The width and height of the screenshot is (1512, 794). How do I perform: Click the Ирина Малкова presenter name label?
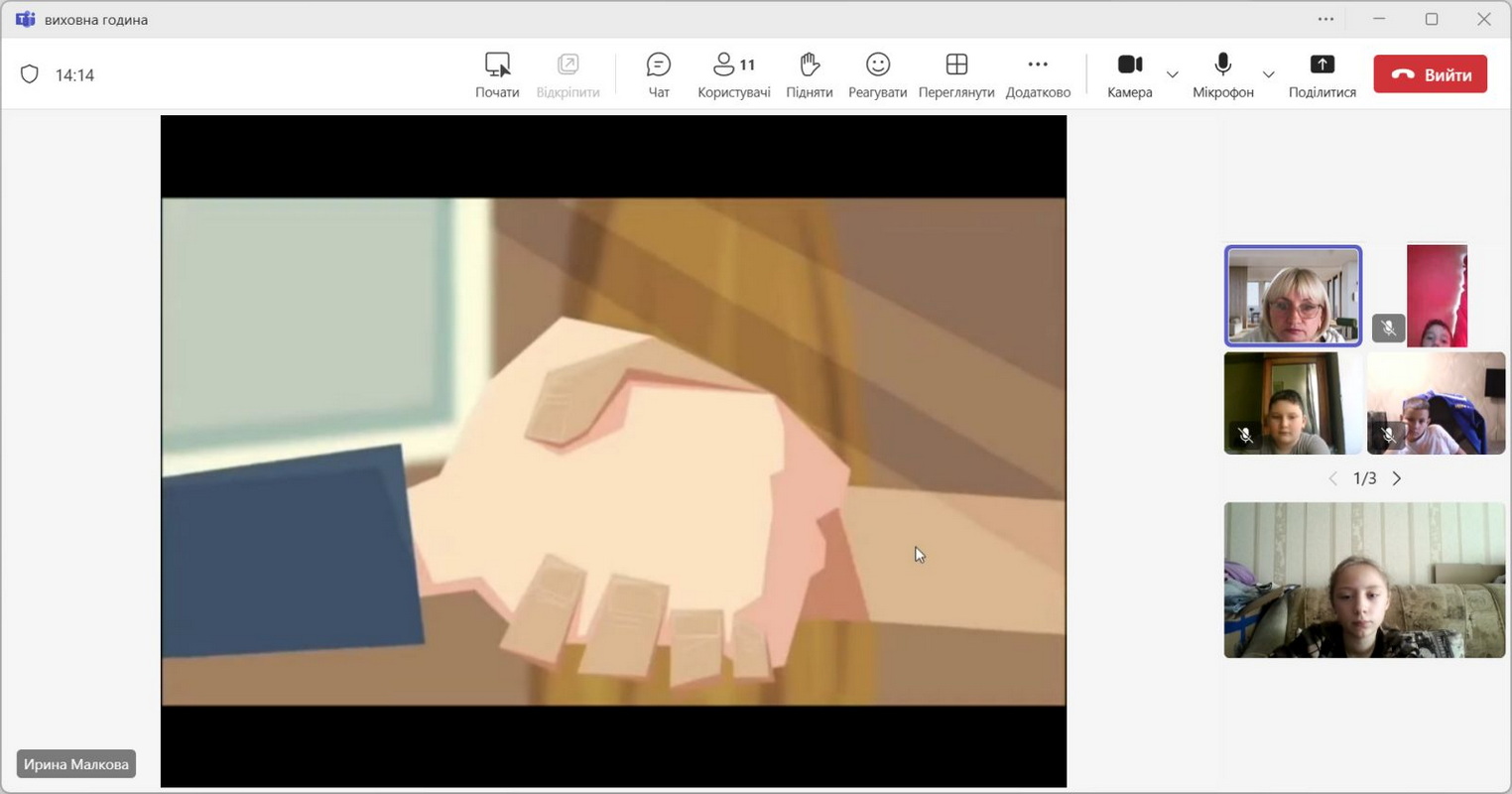[x=76, y=764]
